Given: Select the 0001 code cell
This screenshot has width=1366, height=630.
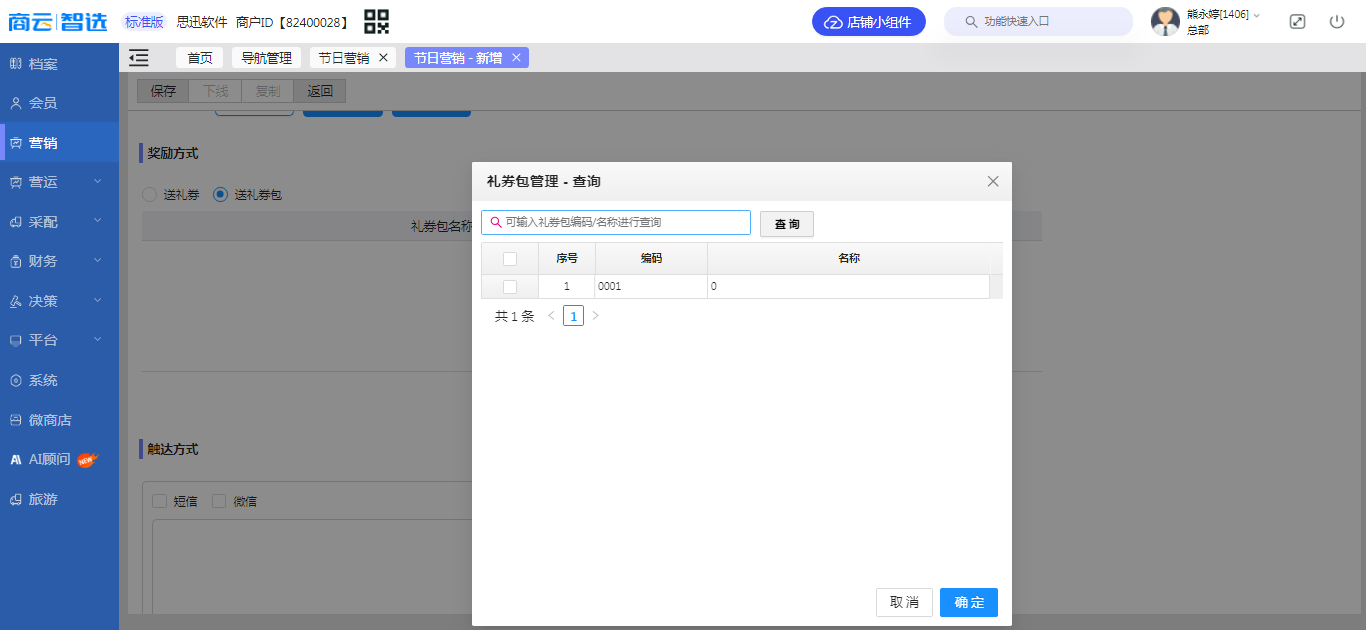Looking at the screenshot, I should click(x=651, y=287).
